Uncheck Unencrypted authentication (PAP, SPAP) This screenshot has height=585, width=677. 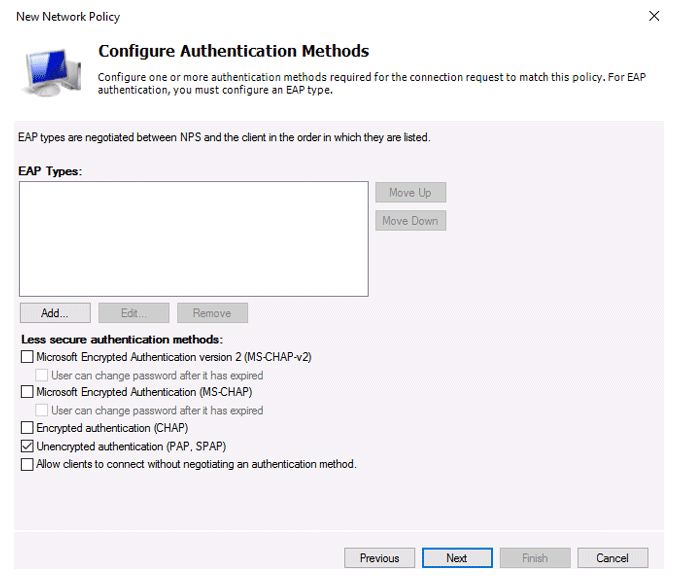27,446
